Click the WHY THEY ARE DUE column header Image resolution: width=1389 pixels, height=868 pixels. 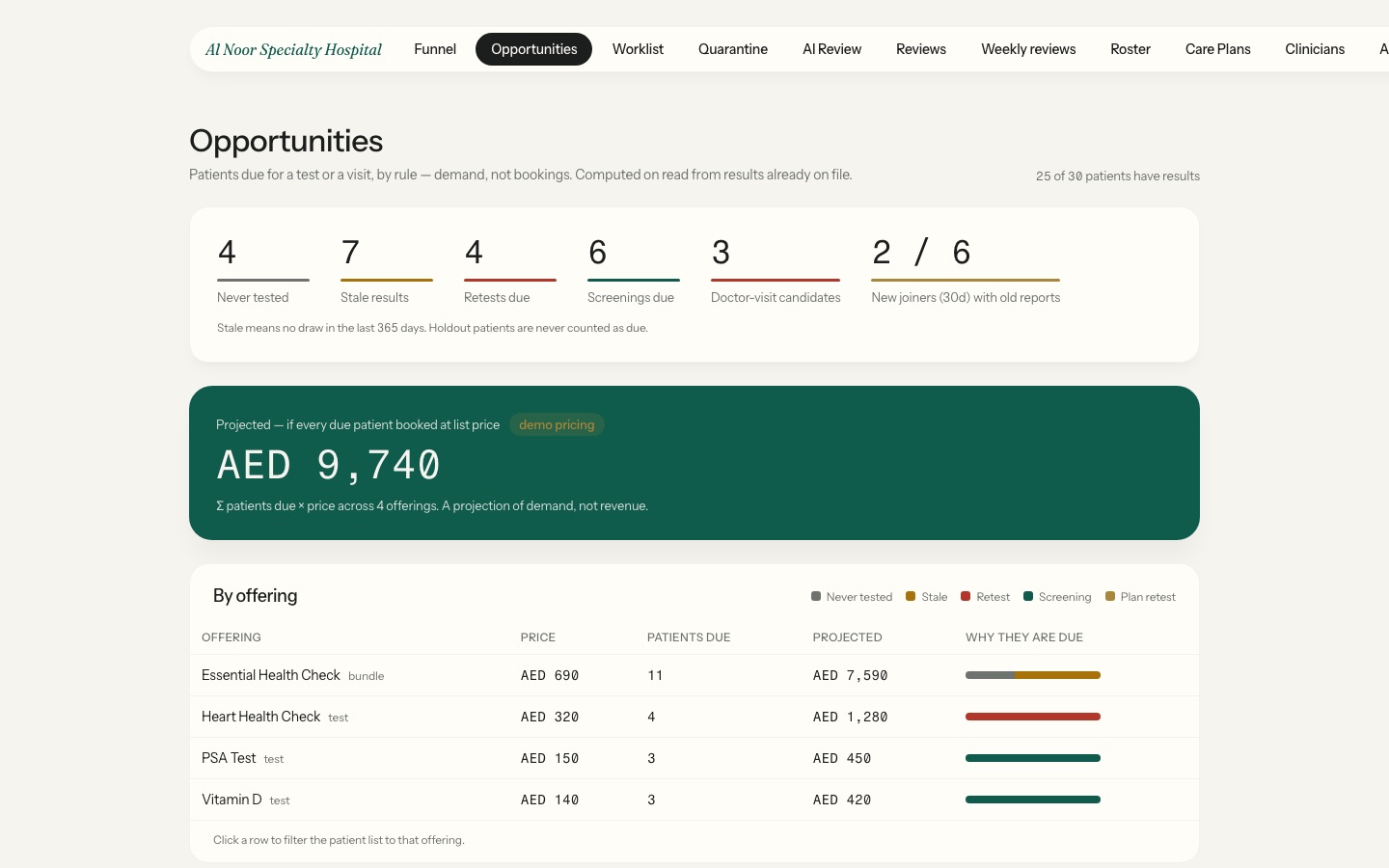pos(1024,637)
